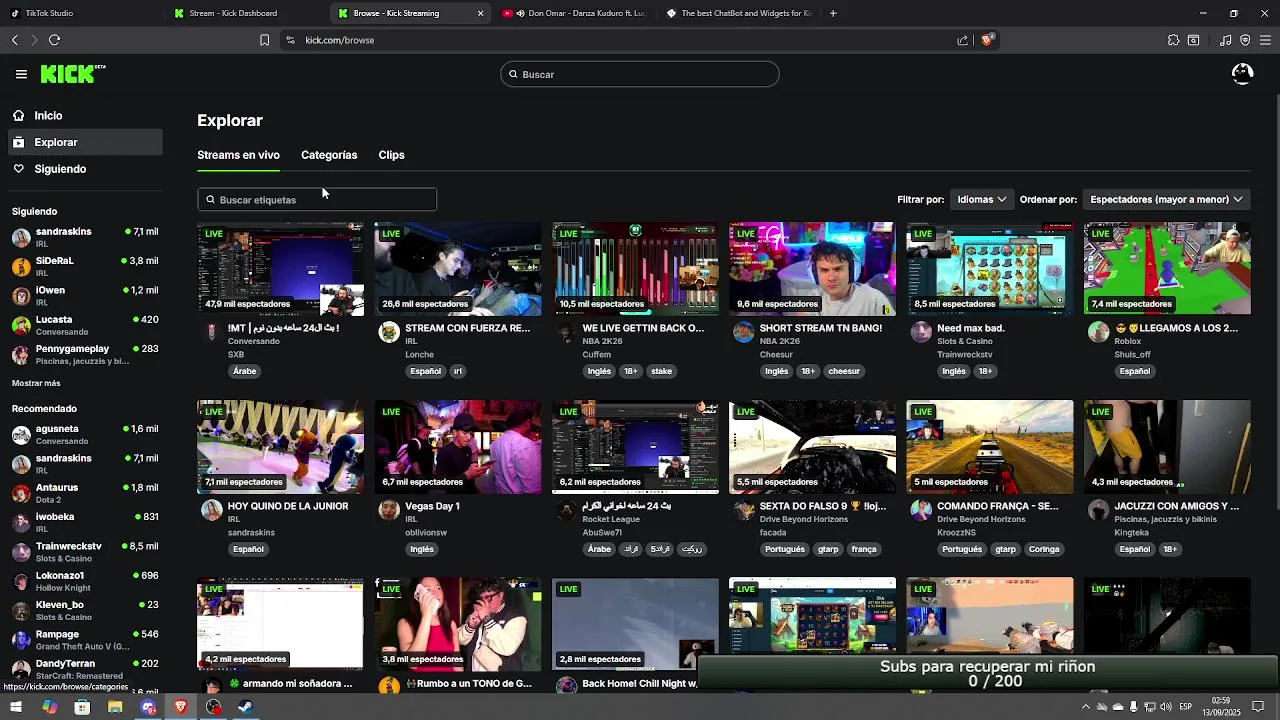This screenshot has width=1280, height=720.
Task: Open the Windows Start menu
Action: click(x=16, y=707)
